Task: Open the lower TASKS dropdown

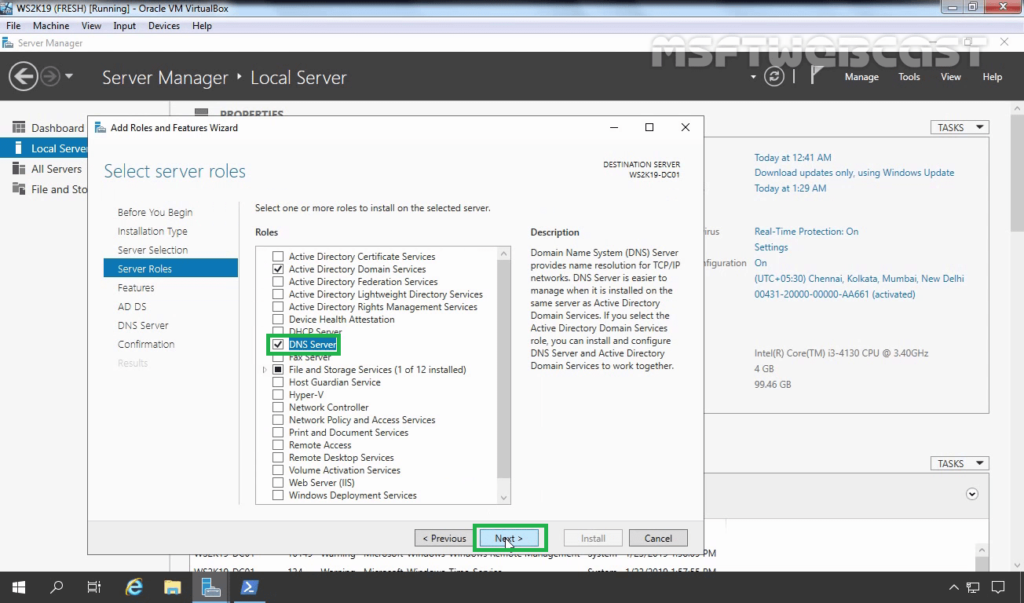Action: pos(959,463)
